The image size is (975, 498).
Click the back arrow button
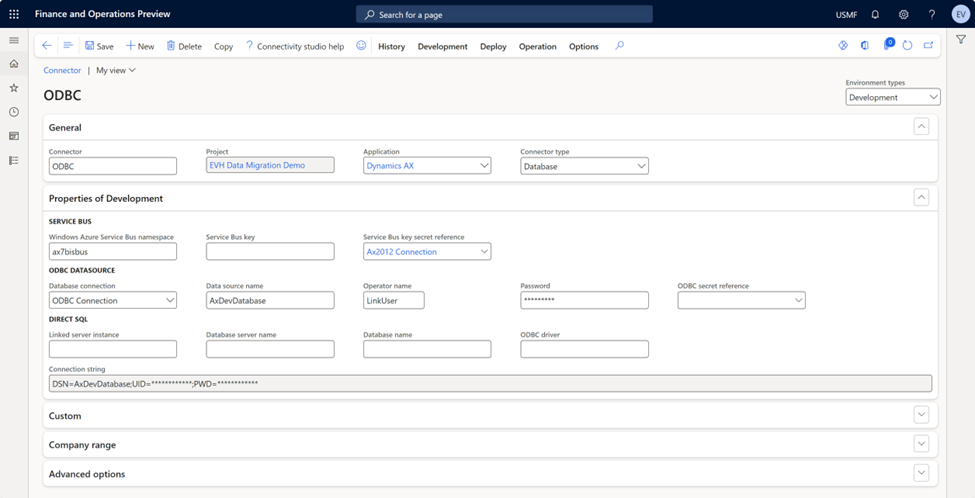pos(47,46)
